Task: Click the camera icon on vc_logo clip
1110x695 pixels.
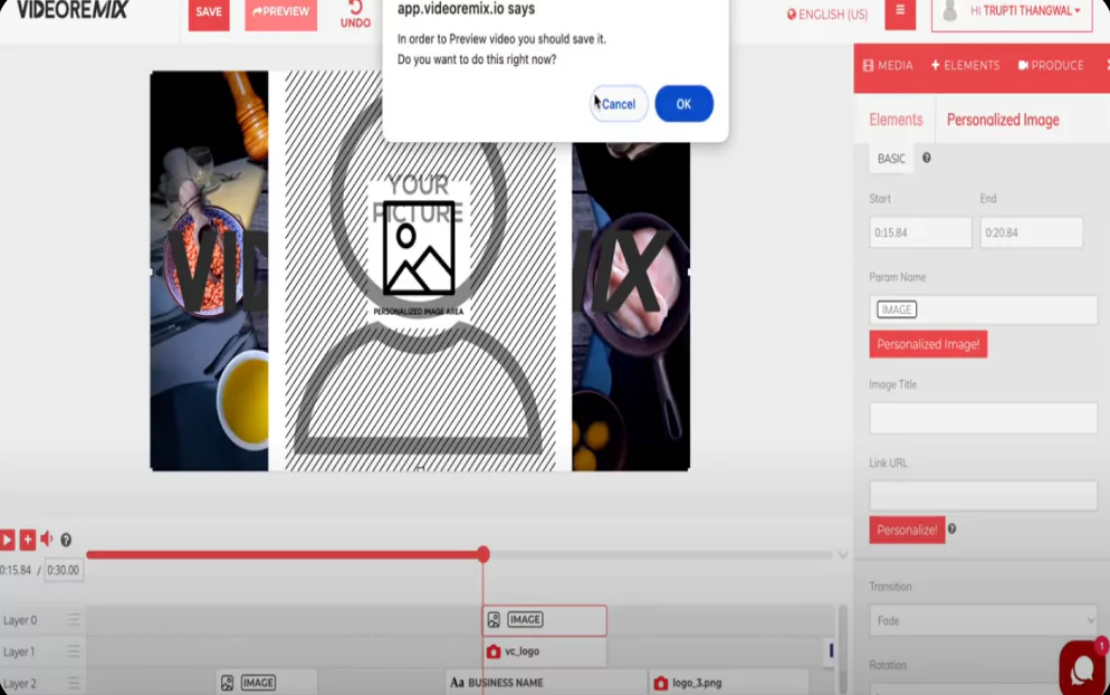Action: (493, 651)
